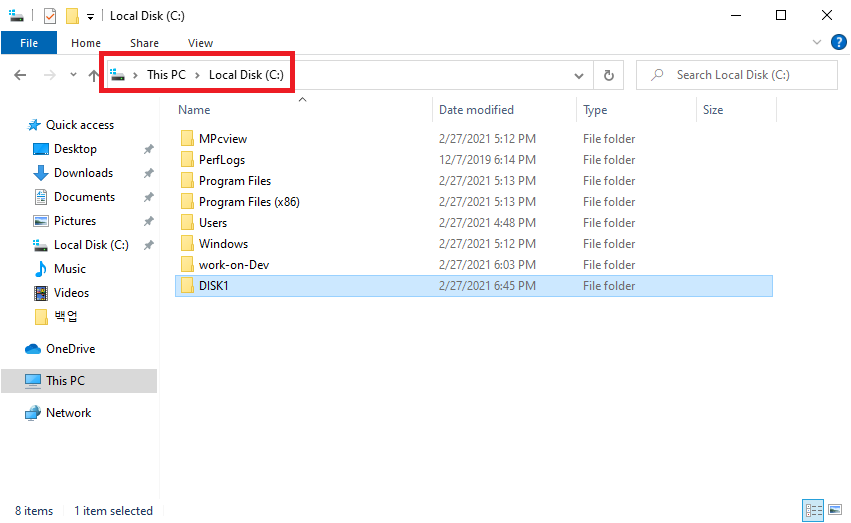Screen dimensions: 851x523
Task: Open Music in the navigation pane
Action: [69, 269]
